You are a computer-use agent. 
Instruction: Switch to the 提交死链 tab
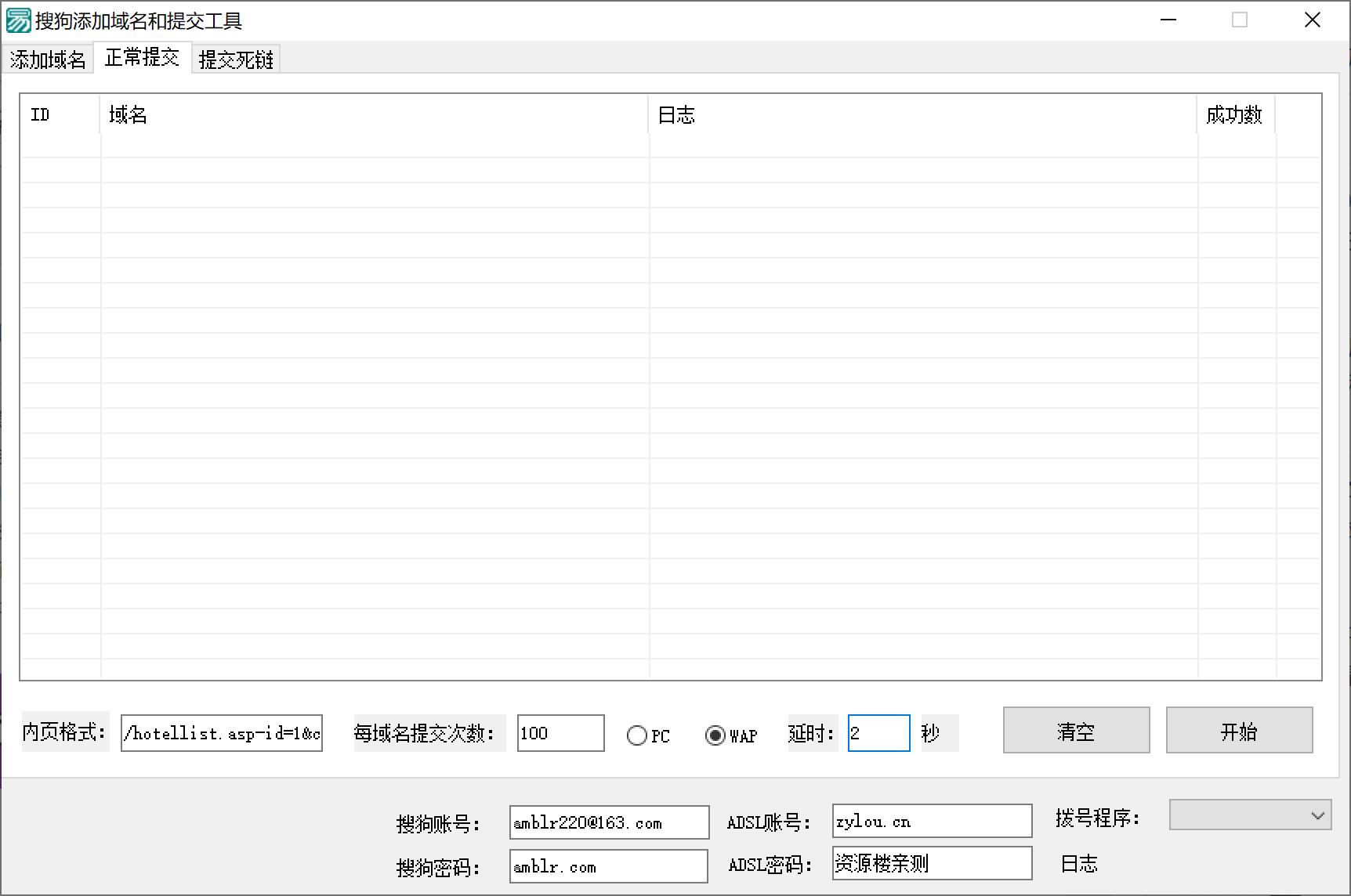(236, 58)
